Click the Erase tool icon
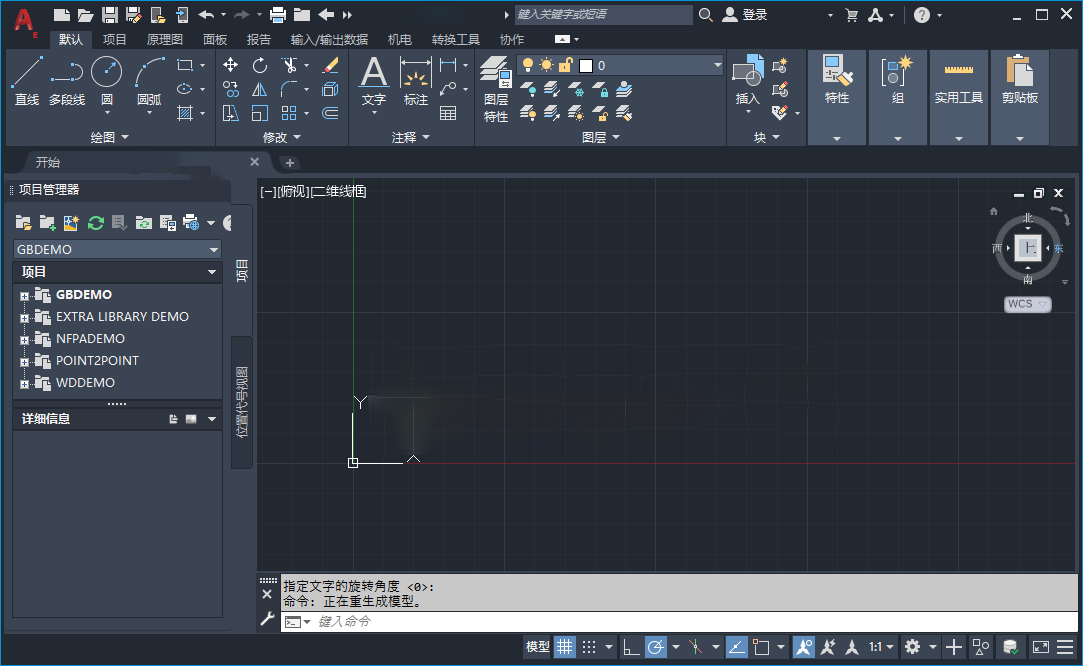This screenshot has width=1083, height=666. 331,65
